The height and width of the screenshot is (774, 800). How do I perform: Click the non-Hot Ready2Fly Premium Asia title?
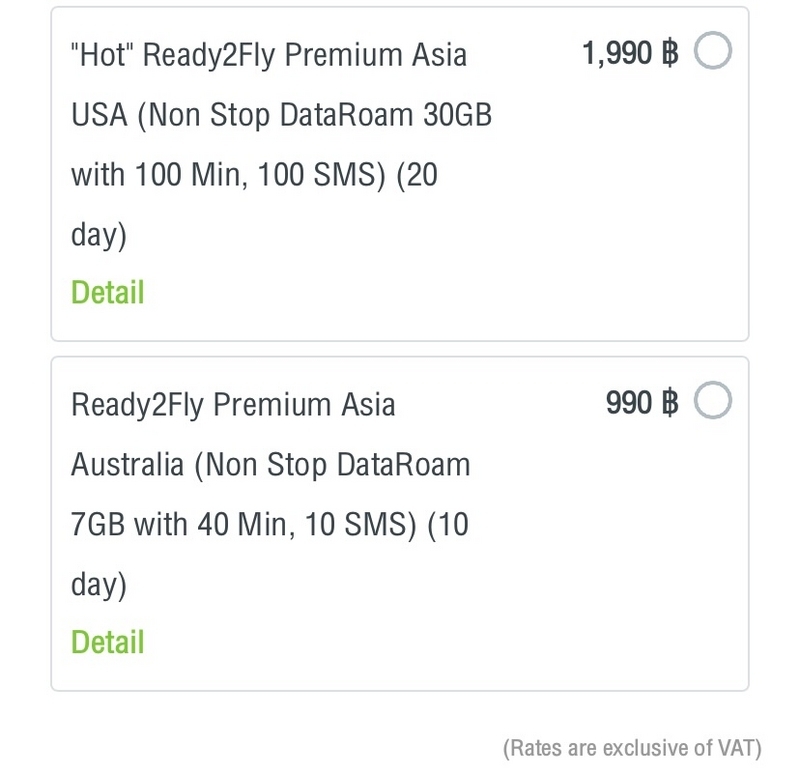point(233,405)
